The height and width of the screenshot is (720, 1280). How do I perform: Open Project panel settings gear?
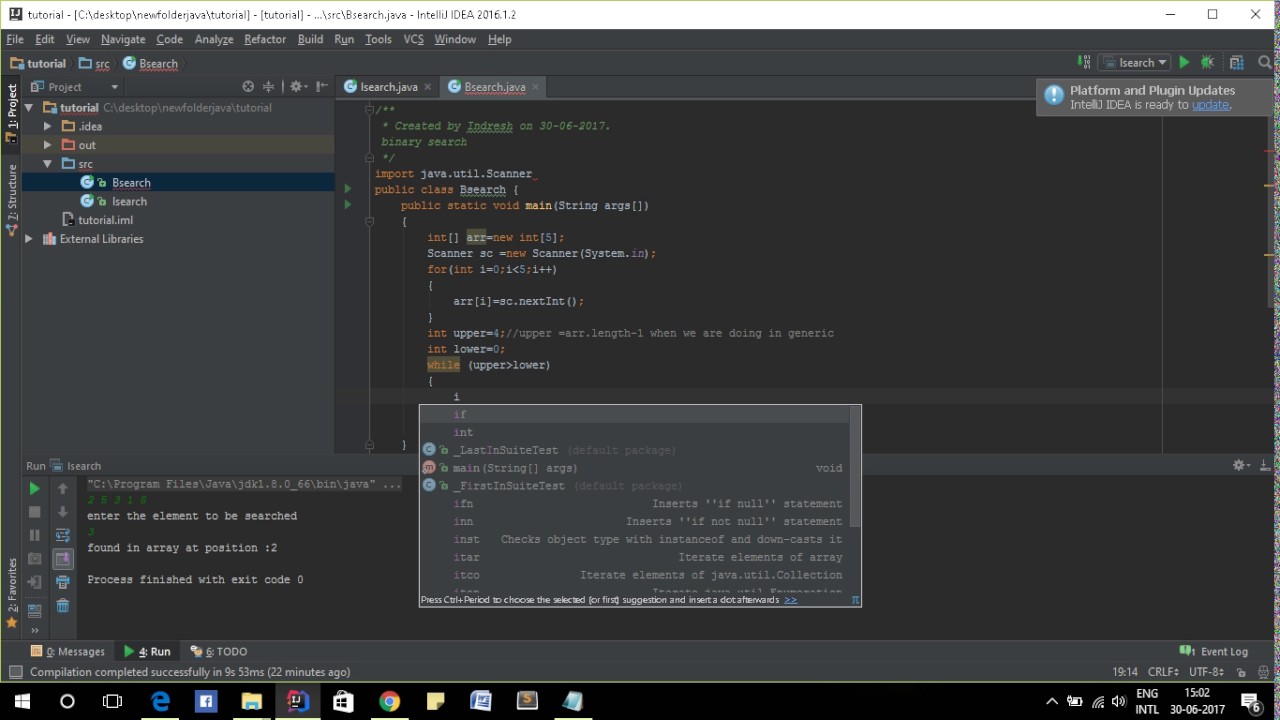coord(298,87)
